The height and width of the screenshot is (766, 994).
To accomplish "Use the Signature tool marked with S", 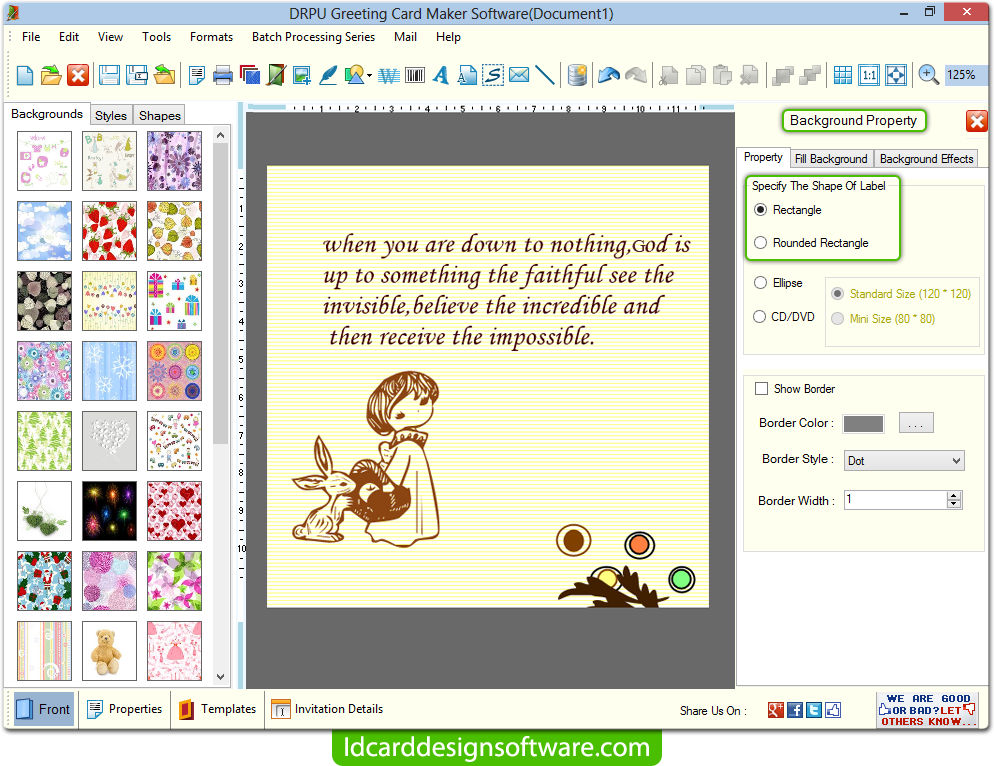I will (492, 74).
